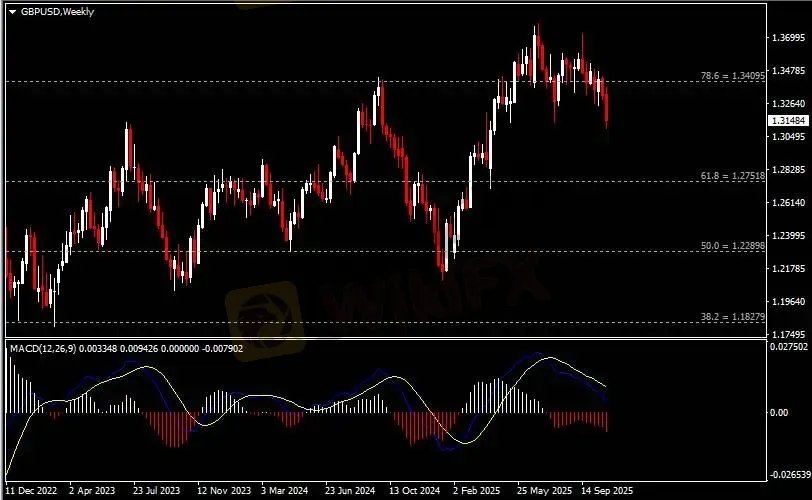Click the dropdown triangle beside GBPUSD,Weekly
Viewport: 812px width, 500px height.
click(12, 11)
